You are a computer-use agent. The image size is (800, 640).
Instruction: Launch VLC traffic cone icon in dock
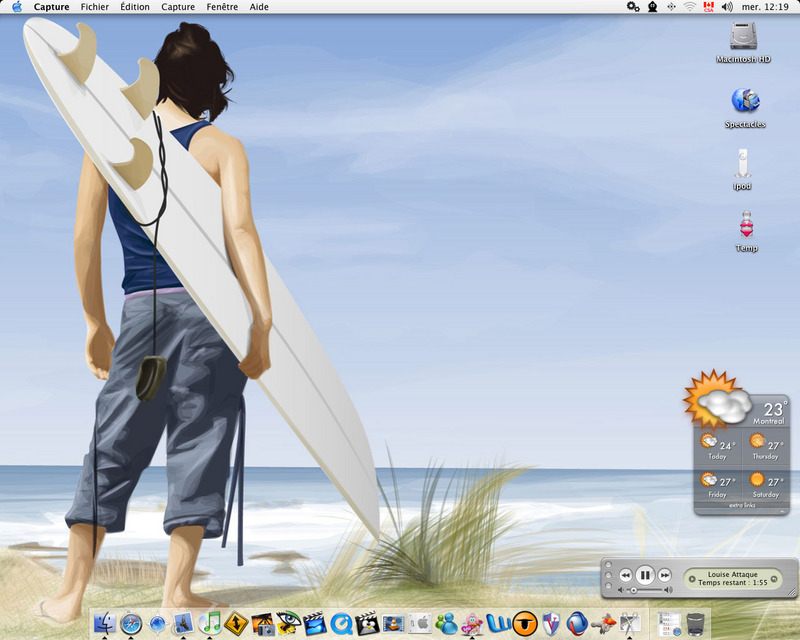point(393,623)
